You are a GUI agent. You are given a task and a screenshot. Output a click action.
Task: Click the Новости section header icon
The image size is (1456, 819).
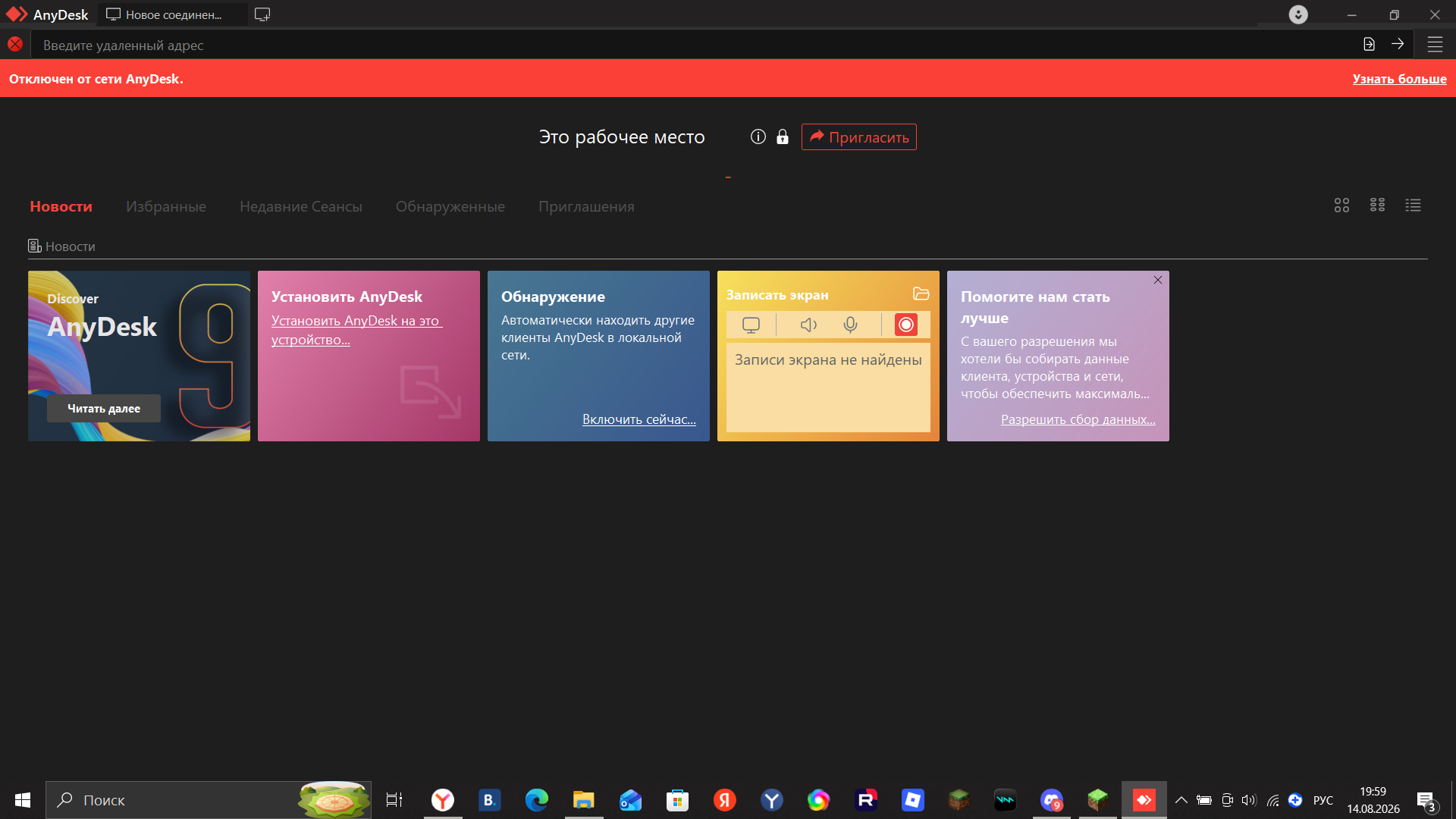click(x=35, y=246)
